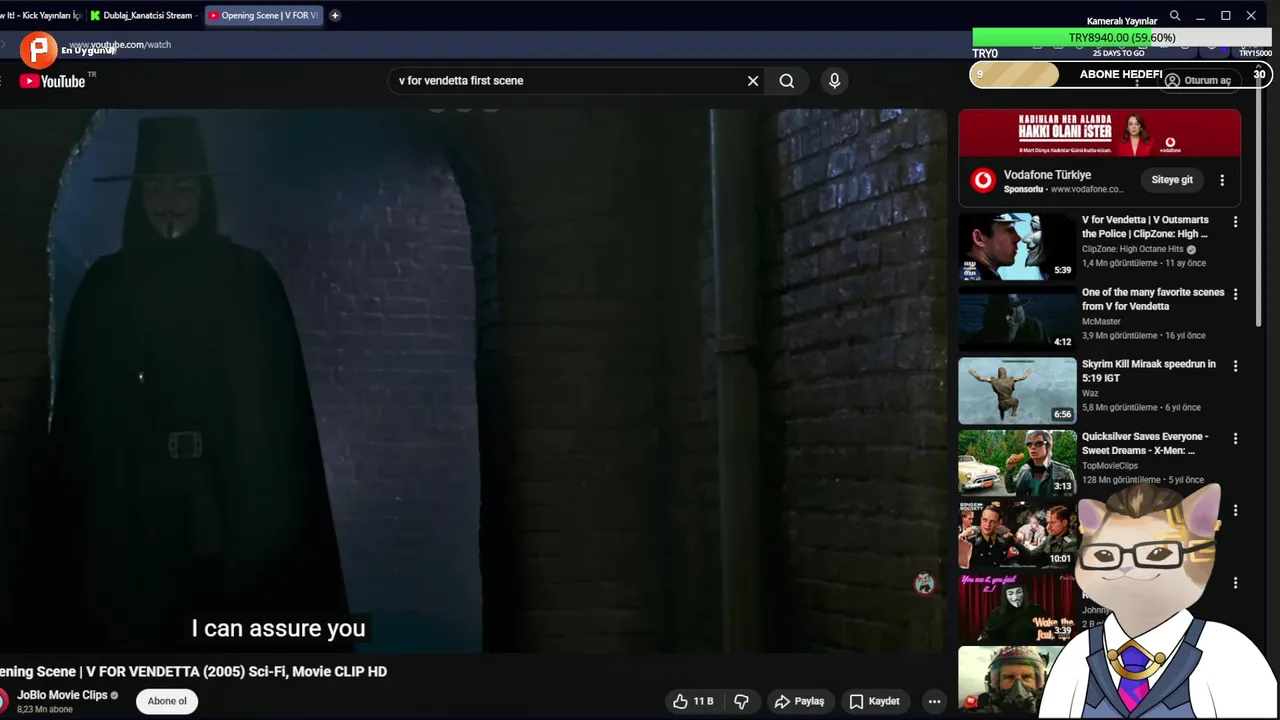This screenshot has height=720, width=1280.
Task: Share the video using Paylaş
Action: (x=800, y=702)
